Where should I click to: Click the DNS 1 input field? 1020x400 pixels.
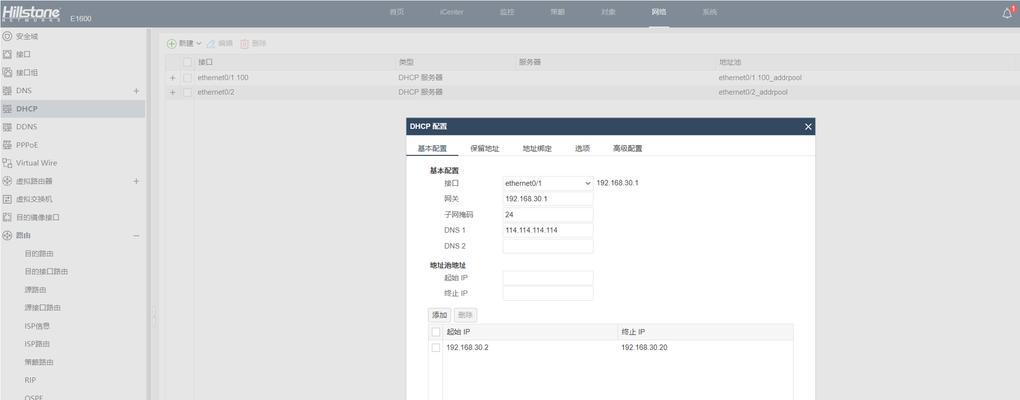coord(548,230)
